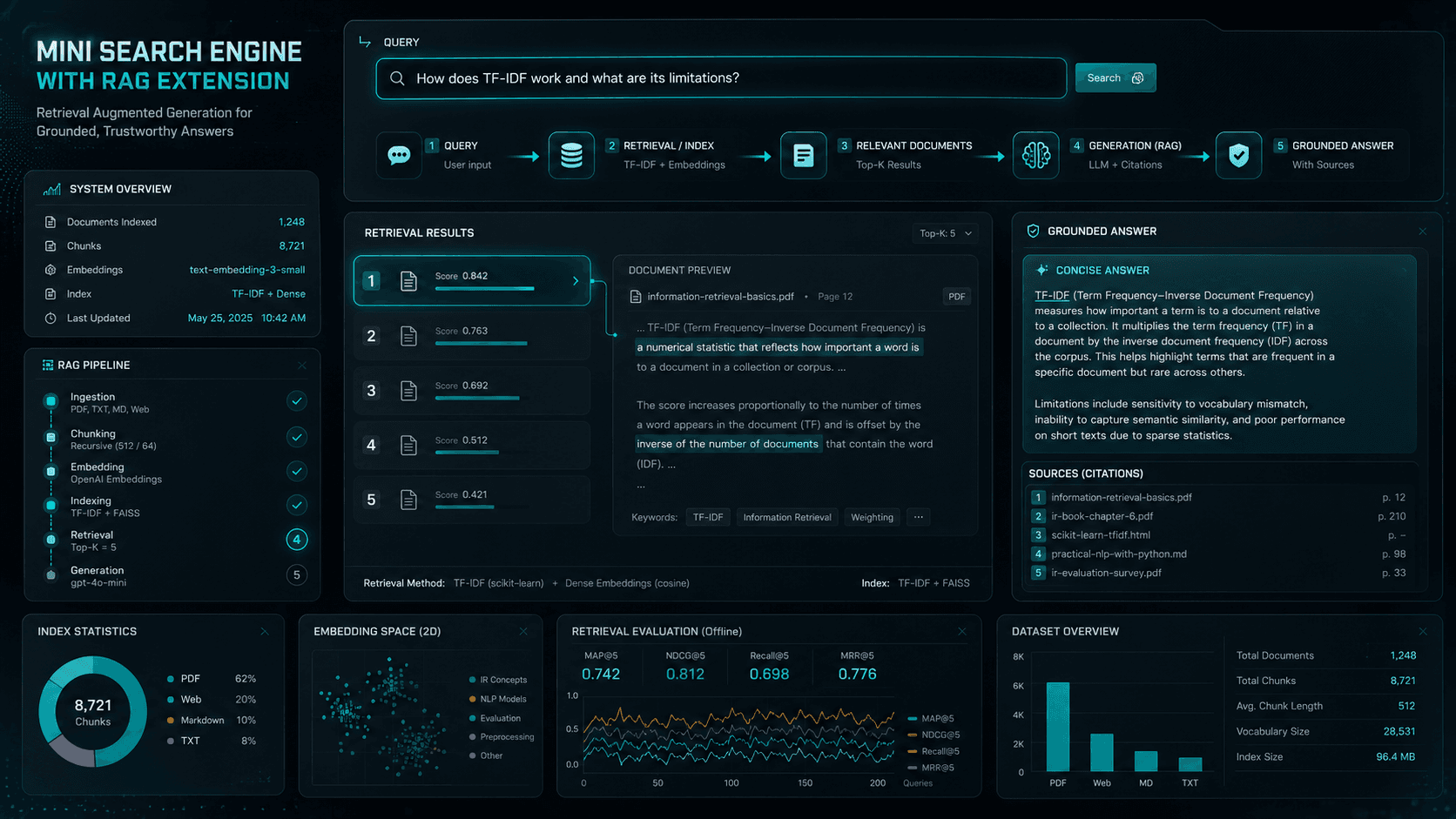Click document icon of result 4

[408, 446]
